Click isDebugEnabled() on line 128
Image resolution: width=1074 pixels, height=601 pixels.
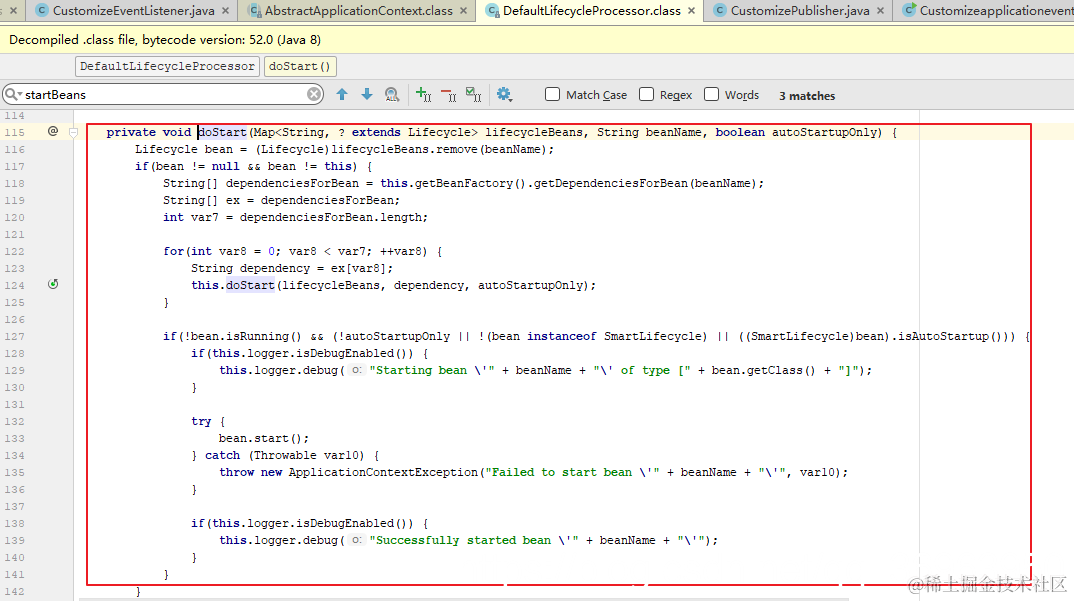click(352, 354)
